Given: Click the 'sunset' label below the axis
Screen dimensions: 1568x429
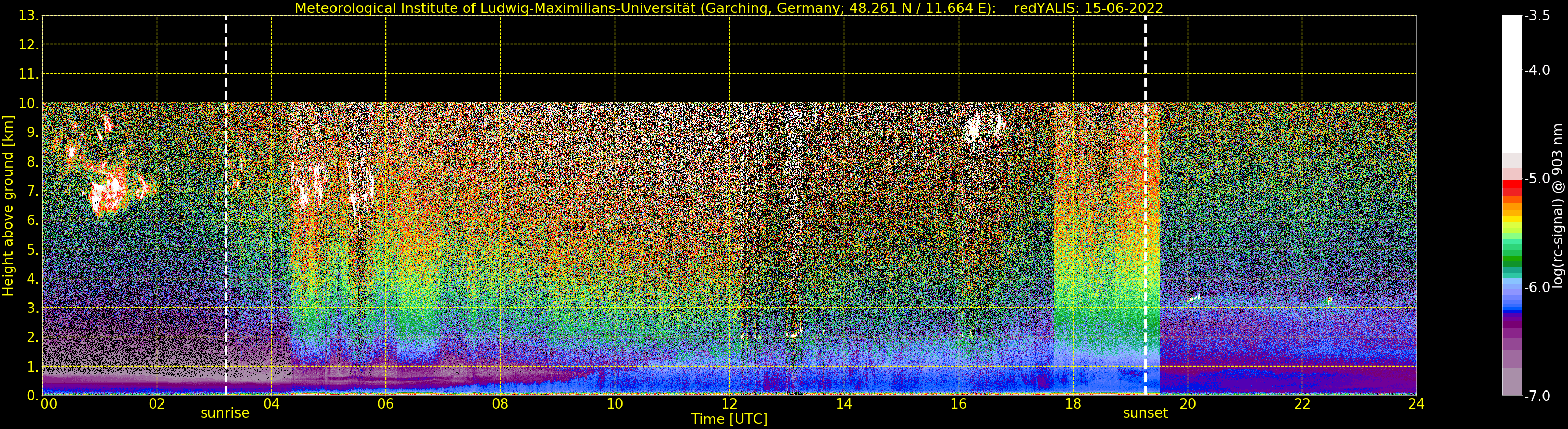Looking at the screenshot, I should (x=1146, y=413).
